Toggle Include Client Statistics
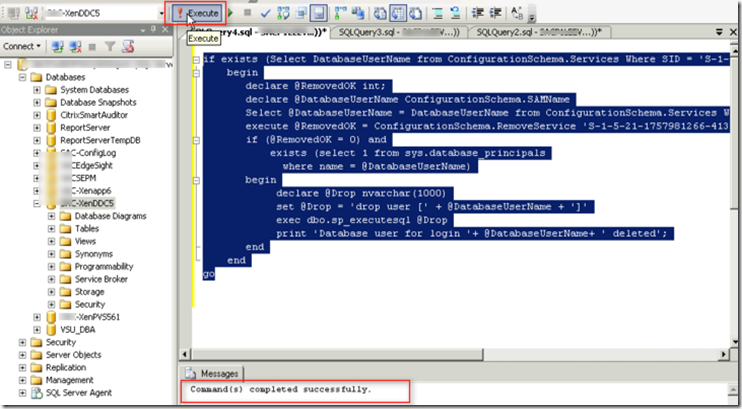The height and width of the screenshot is (409, 742). [x=358, y=13]
